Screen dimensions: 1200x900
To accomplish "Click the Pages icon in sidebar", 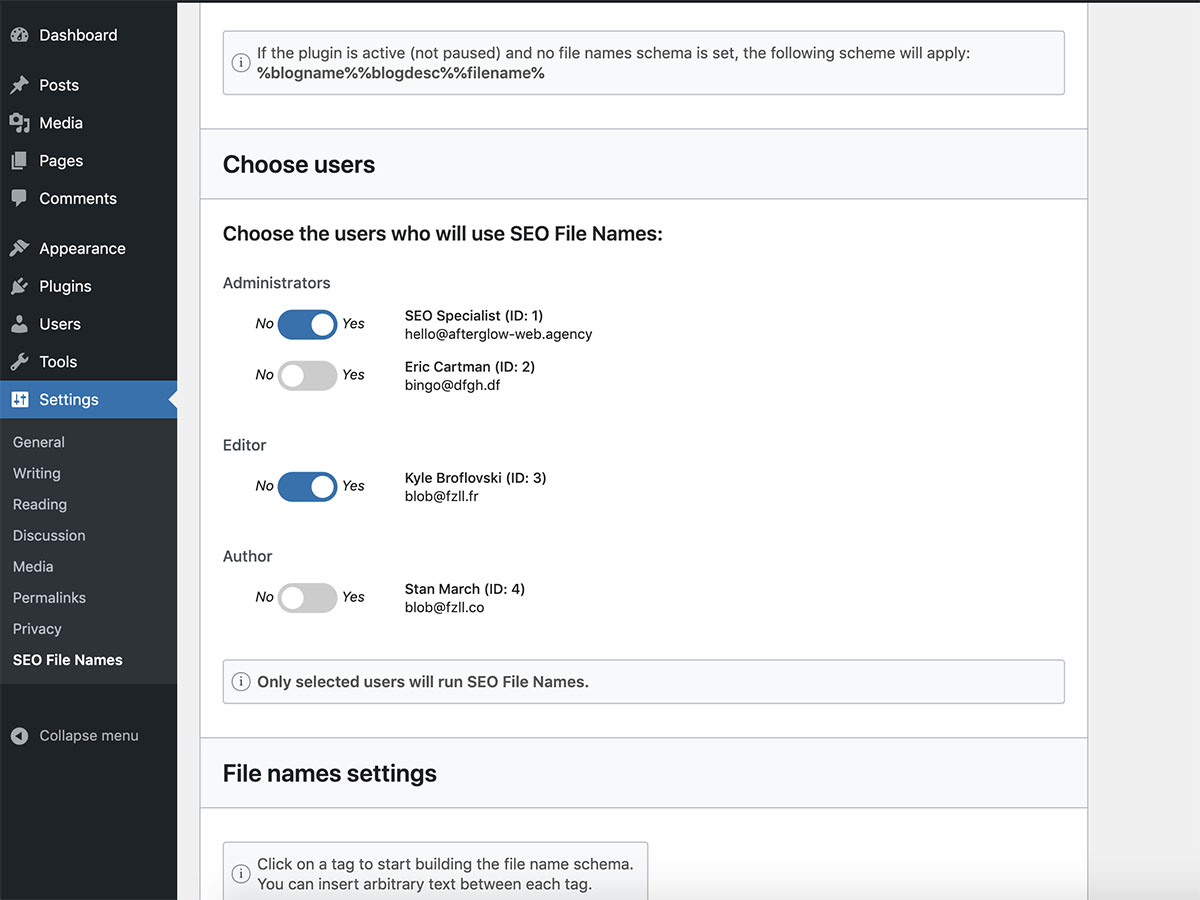I will [20, 161].
